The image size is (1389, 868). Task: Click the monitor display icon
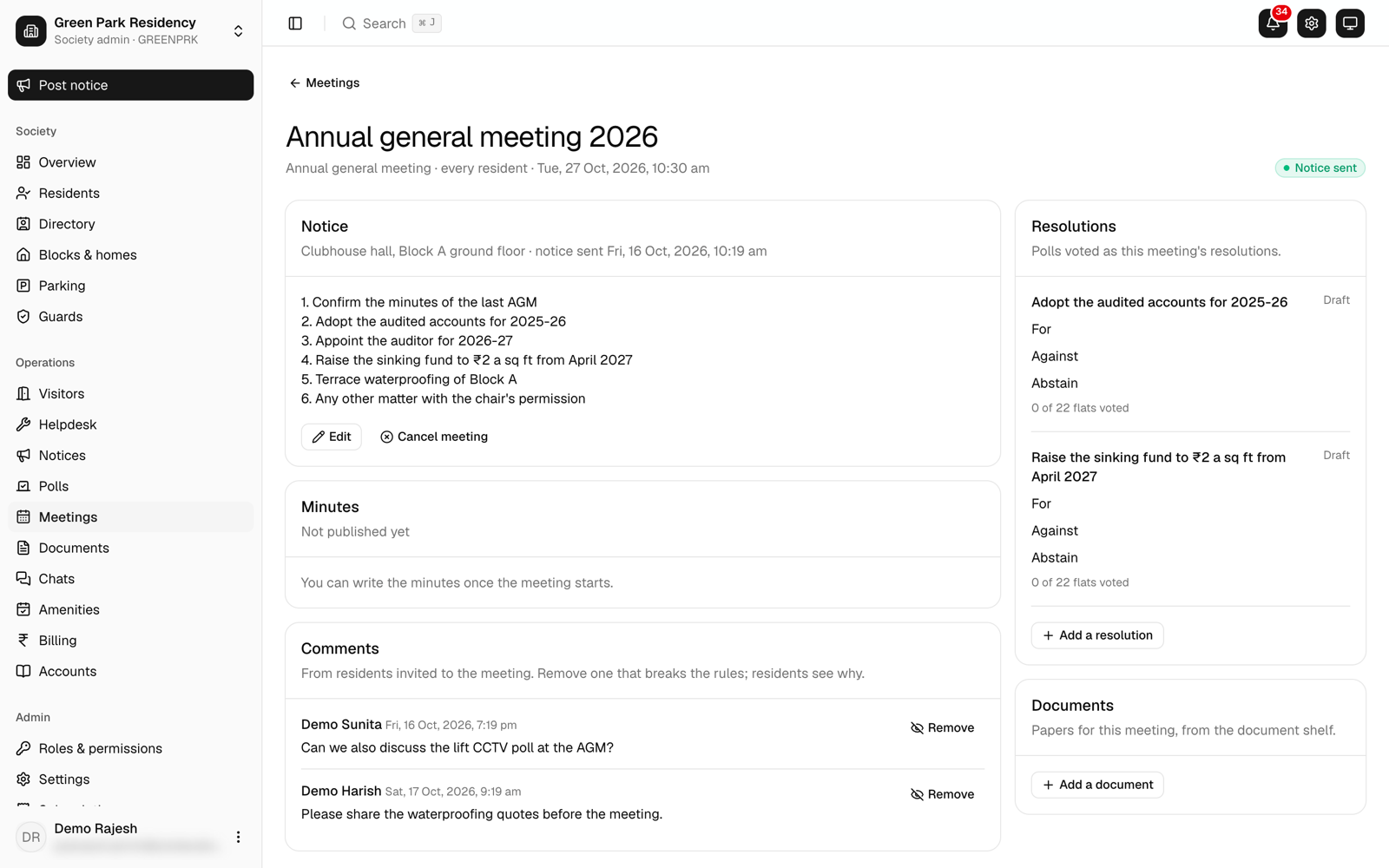coord(1350,23)
